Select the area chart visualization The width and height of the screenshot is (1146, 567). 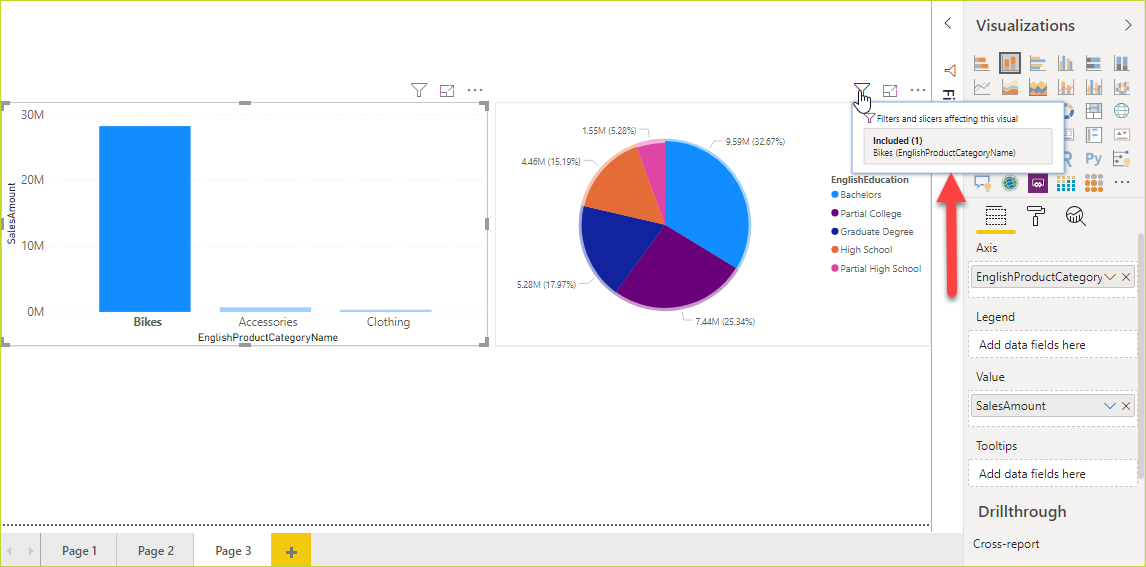[1010, 87]
